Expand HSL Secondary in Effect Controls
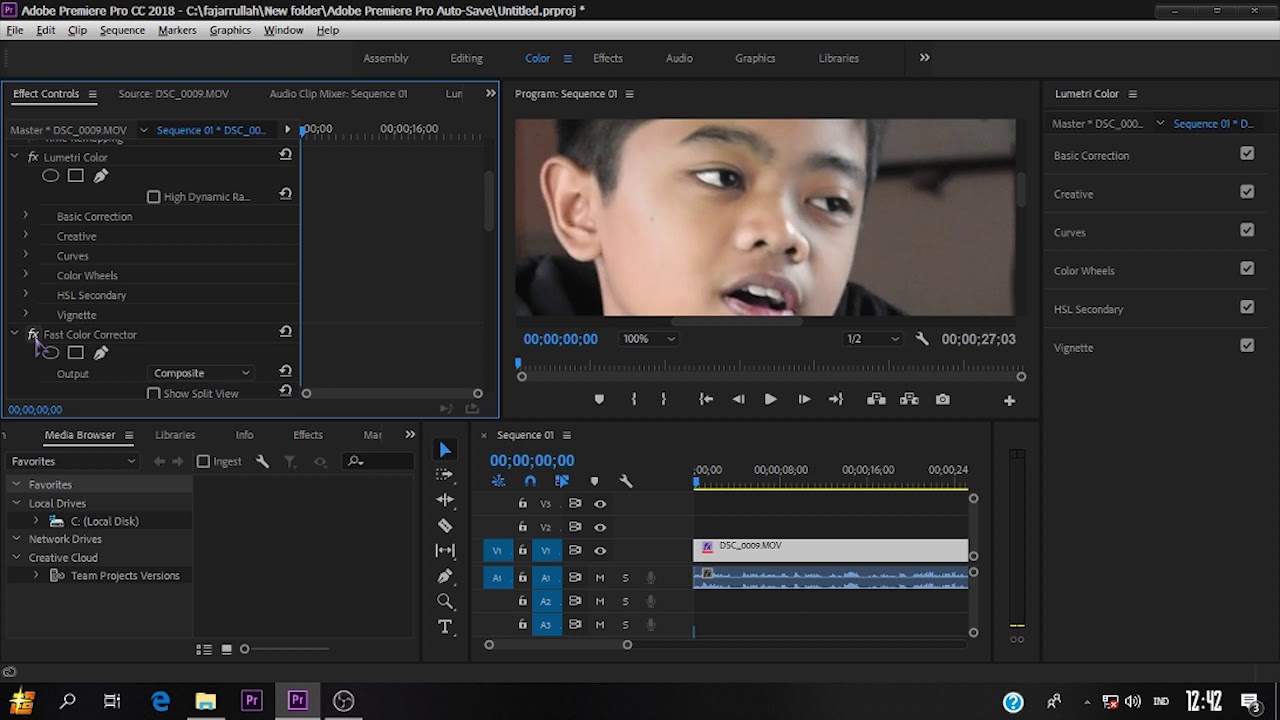 click(26, 295)
